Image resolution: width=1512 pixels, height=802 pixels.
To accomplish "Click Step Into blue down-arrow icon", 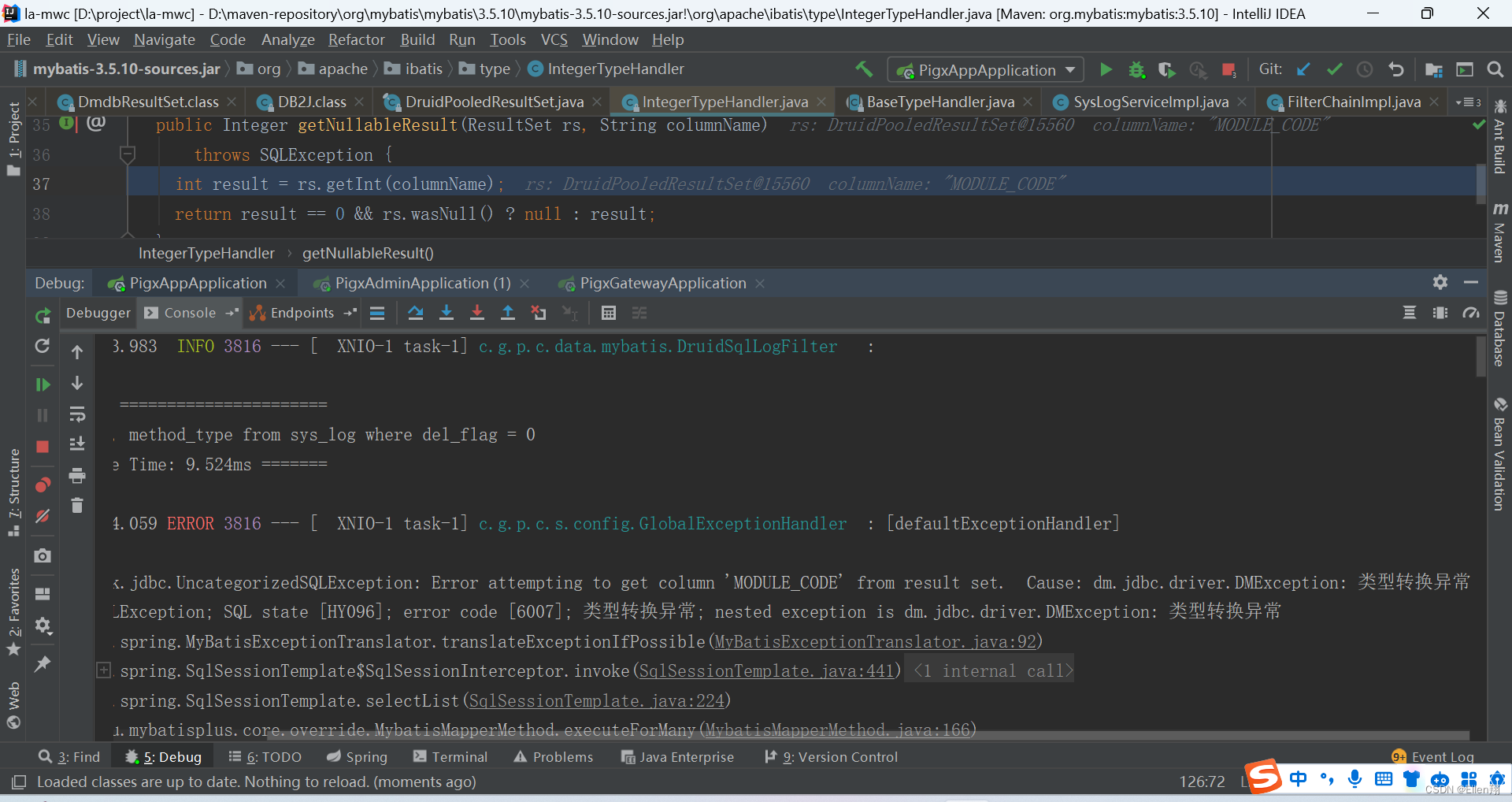I will [447, 313].
